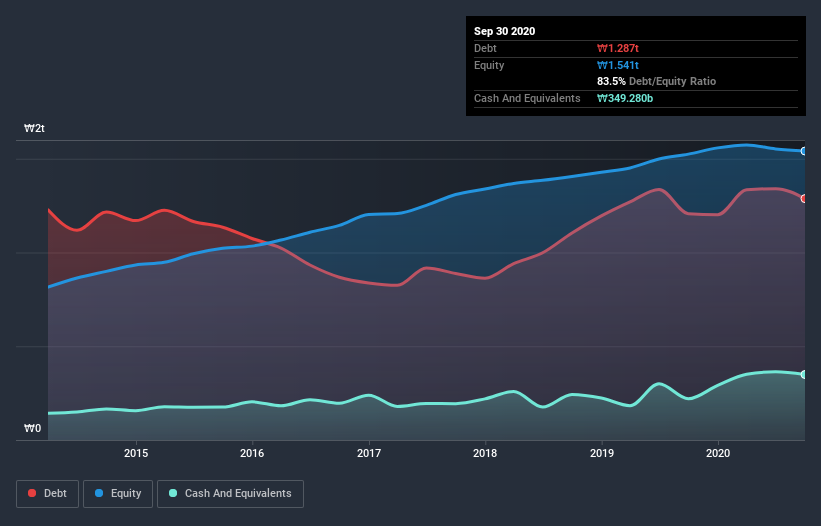Toggle the Debt series legend button

click(47, 494)
